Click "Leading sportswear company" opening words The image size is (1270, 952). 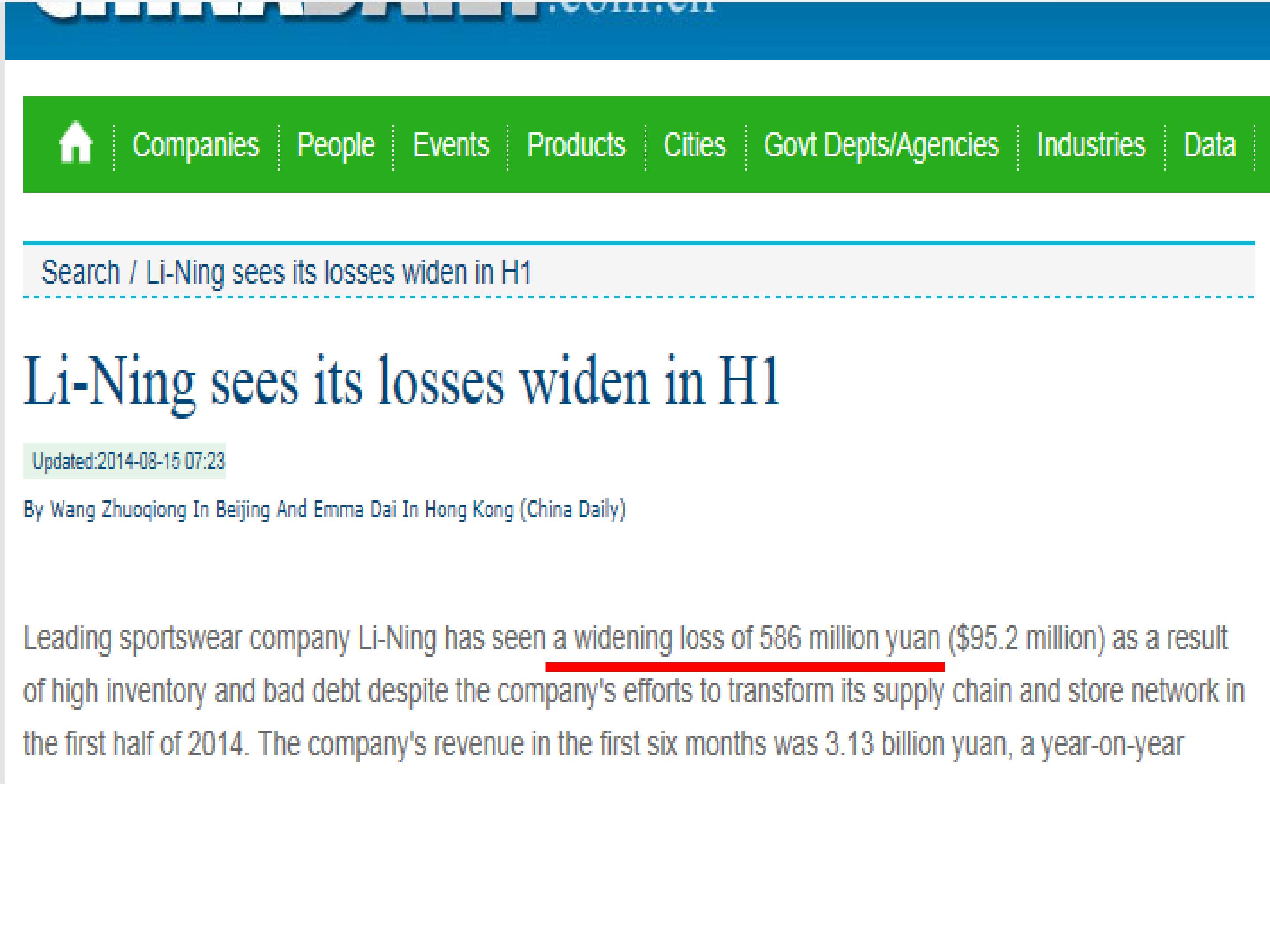click(x=187, y=639)
